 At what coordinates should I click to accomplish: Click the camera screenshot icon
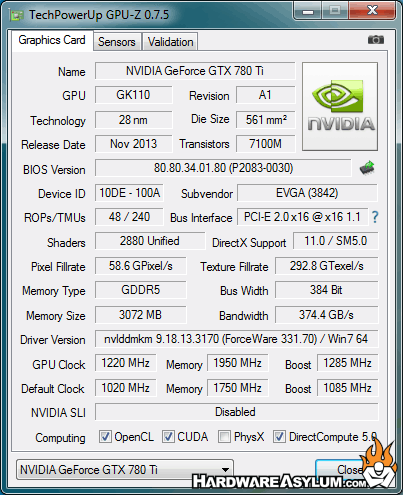click(376, 40)
